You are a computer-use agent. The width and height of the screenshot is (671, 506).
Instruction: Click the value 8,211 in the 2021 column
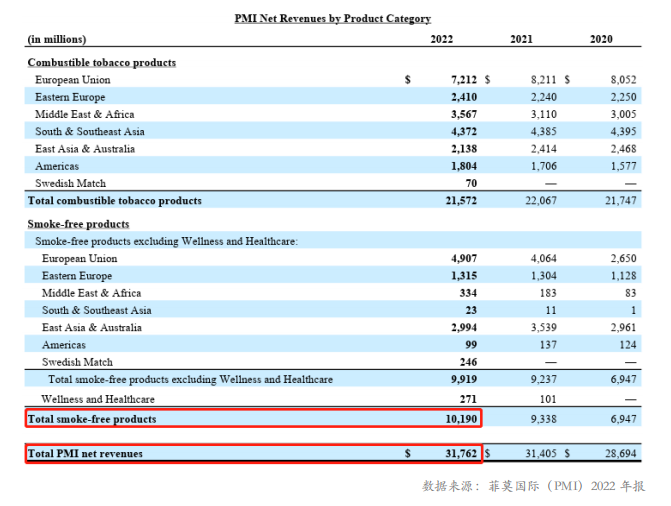pyautogui.click(x=543, y=80)
